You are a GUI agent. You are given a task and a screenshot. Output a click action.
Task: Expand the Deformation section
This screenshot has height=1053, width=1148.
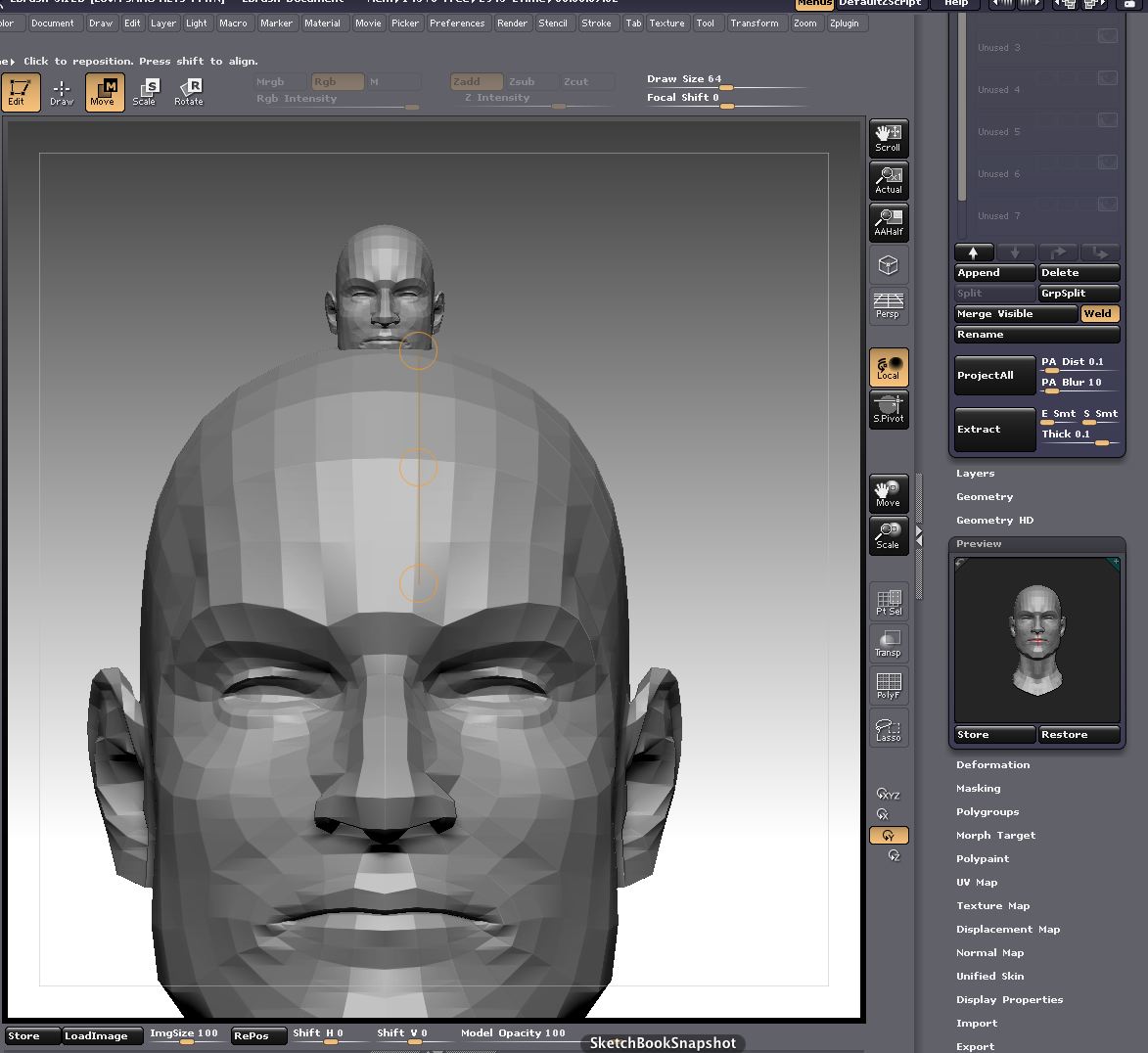tap(993, 764)
